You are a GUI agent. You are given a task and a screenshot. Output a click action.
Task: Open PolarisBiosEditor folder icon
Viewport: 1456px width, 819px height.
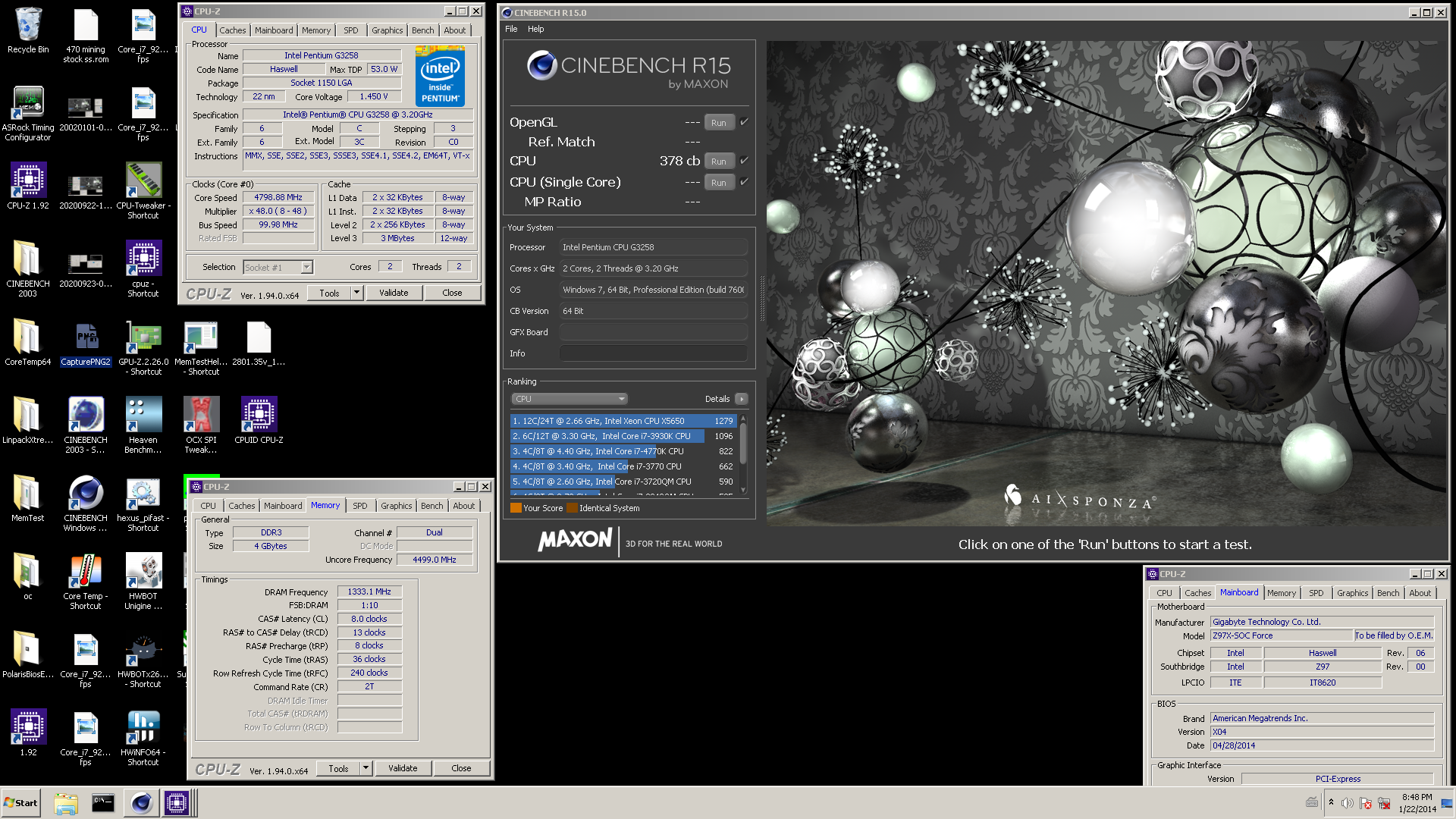[x=28, y=654]
